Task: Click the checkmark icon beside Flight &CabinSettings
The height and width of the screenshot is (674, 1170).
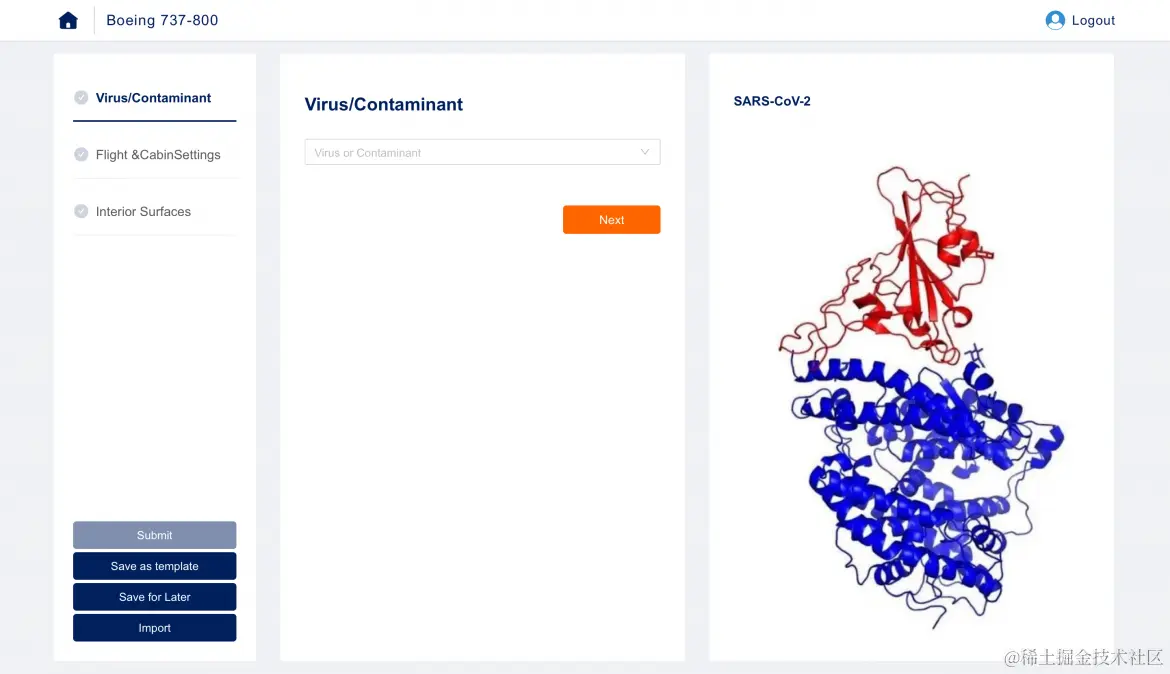Action: pyautogui.click(x=81, y=155)
